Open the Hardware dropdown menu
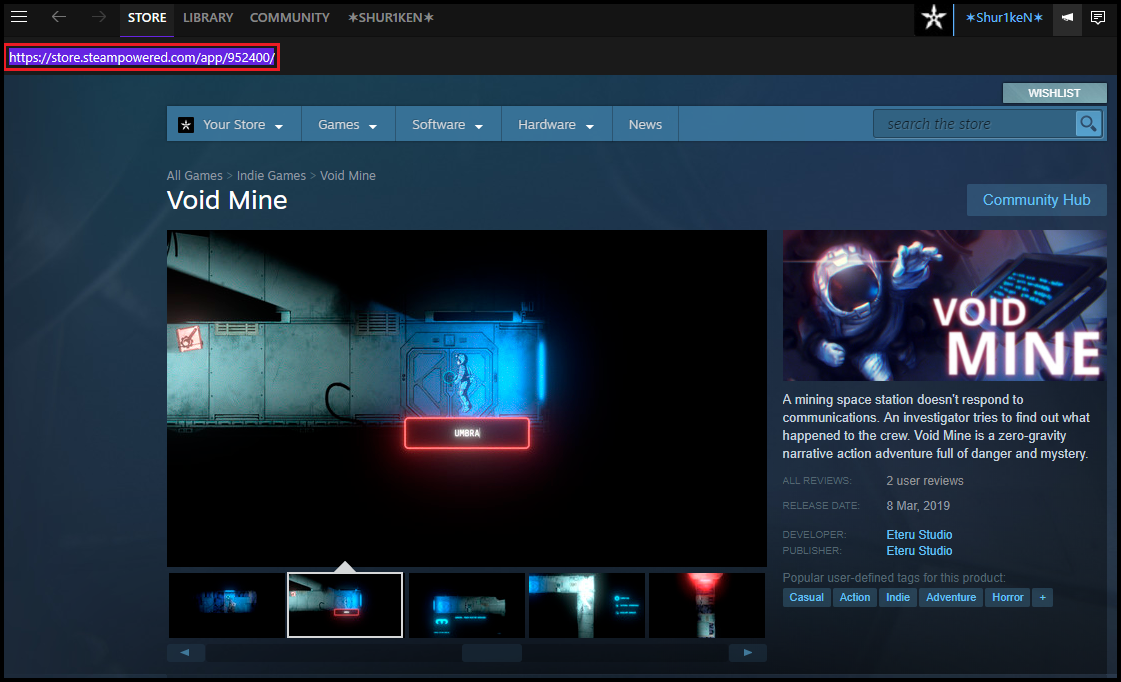 [x=555, y=125]
